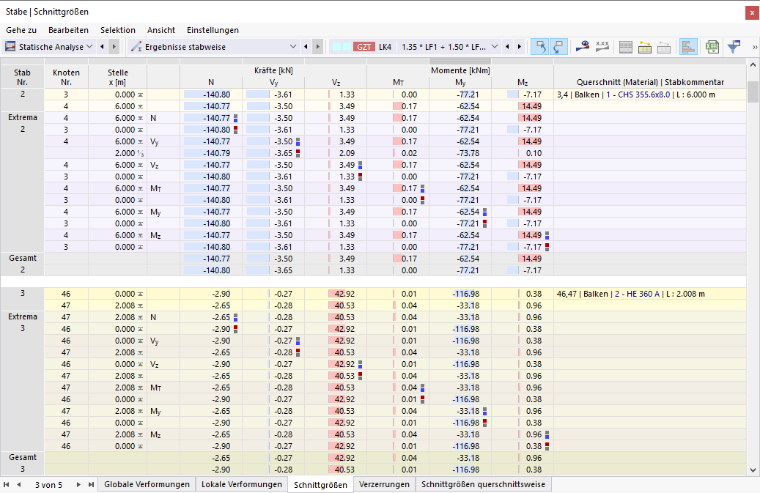760x493 pixels.
Task: Expand the Ergebnisse stabweise dropdown
Action: pyautogui.click(x=213, y=47)
